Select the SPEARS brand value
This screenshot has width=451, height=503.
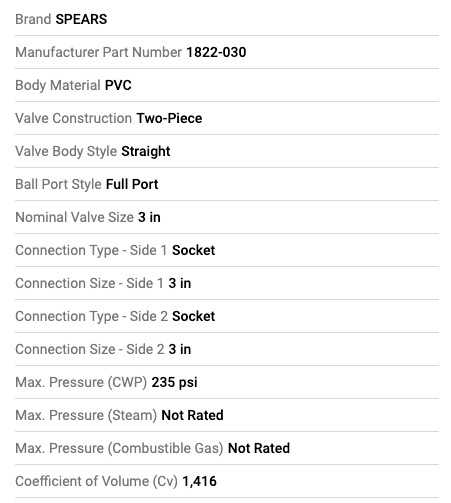tap(81, 19)
